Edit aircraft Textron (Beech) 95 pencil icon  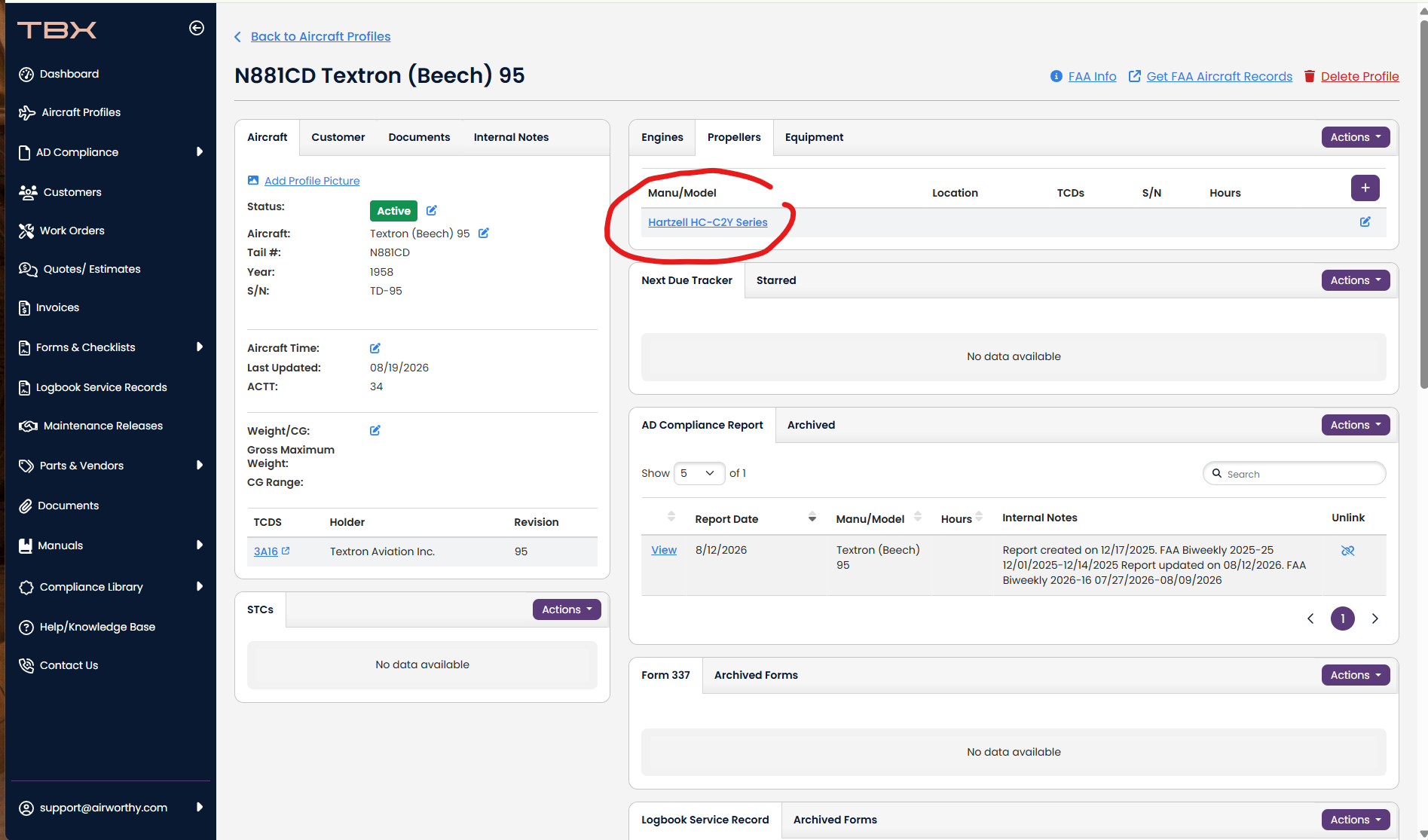coord(484,234)
